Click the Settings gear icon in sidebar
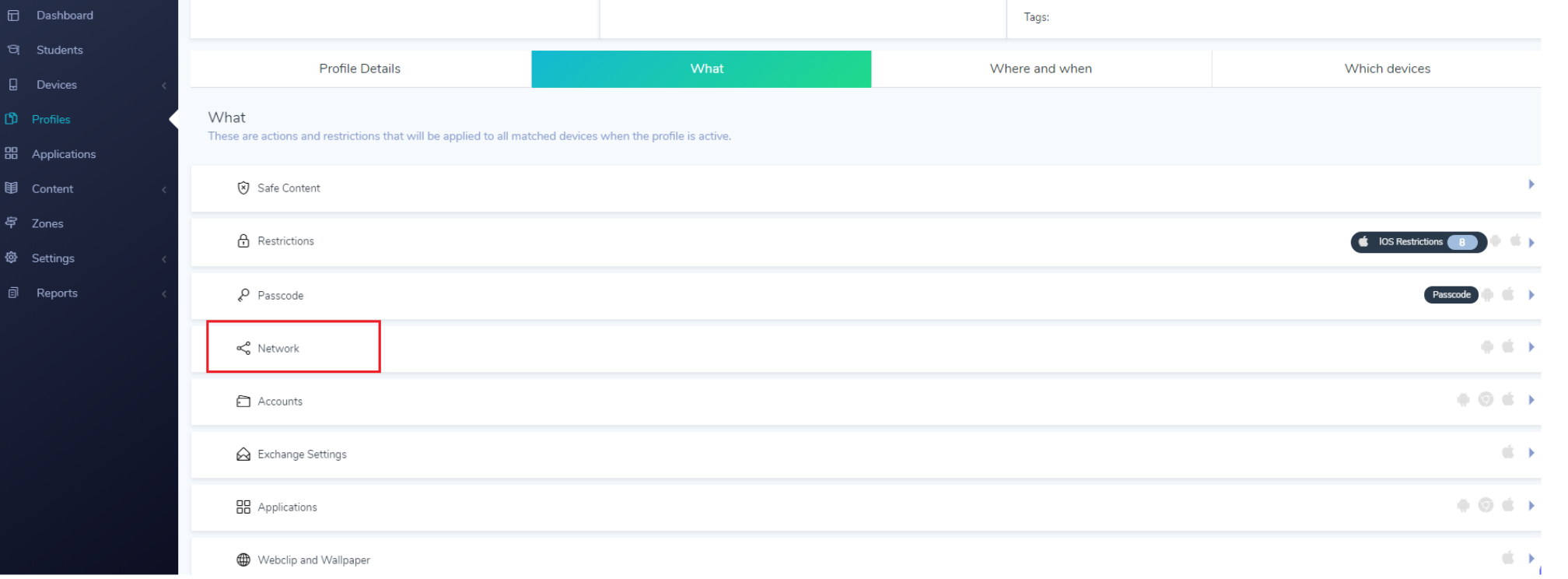Viewport: 1568px width, 579px height. coord(11,258)
